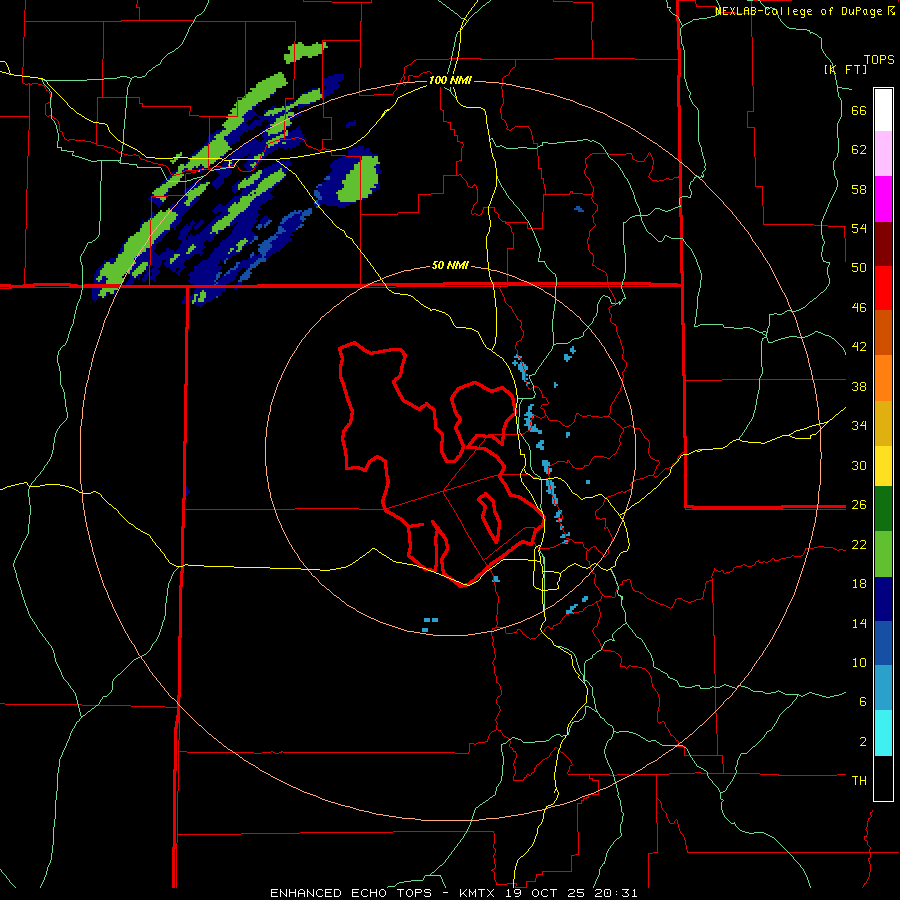The width and height of the screenshot is (900, 900).
Task: Click the "100 NMI" range ring label
Action: pyautogui.click(x=451, y=80)
